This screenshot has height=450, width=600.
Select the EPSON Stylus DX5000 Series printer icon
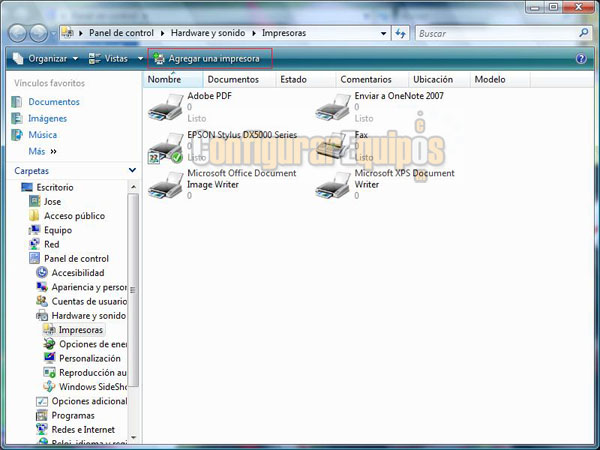[x=166, y=148]
